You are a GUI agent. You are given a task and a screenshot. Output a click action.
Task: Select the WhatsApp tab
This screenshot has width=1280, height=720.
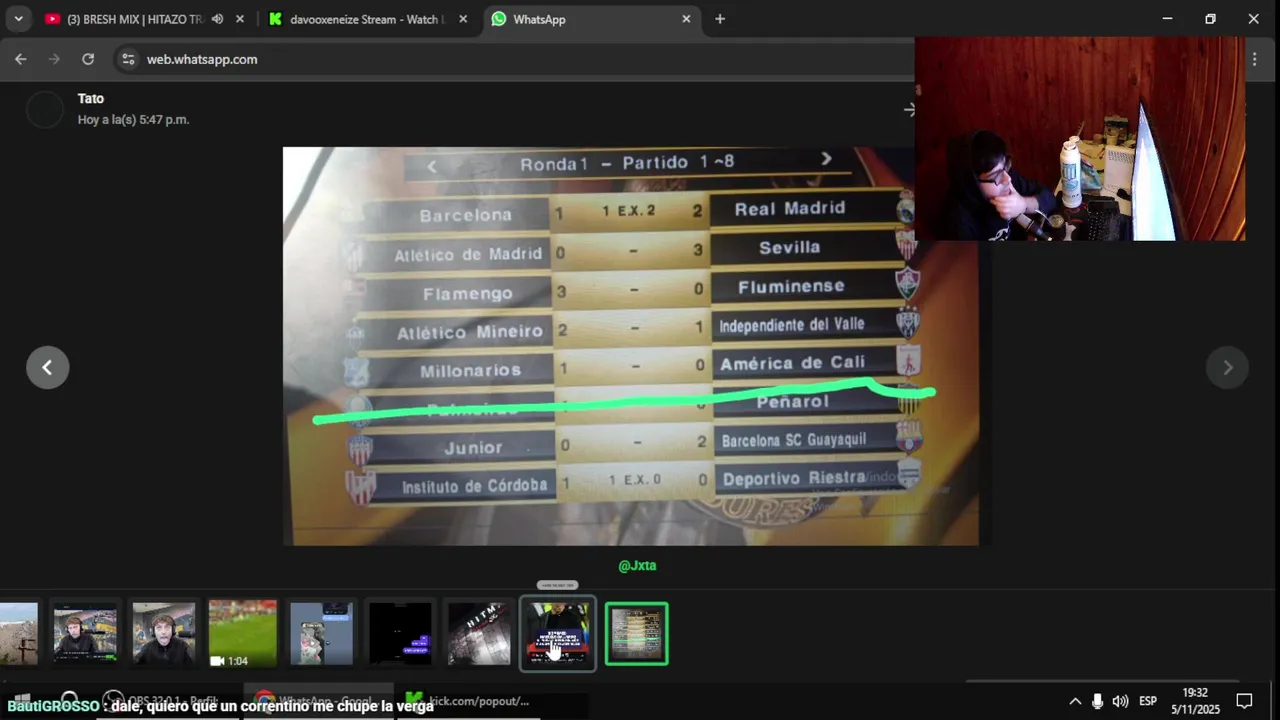(592, 19)
